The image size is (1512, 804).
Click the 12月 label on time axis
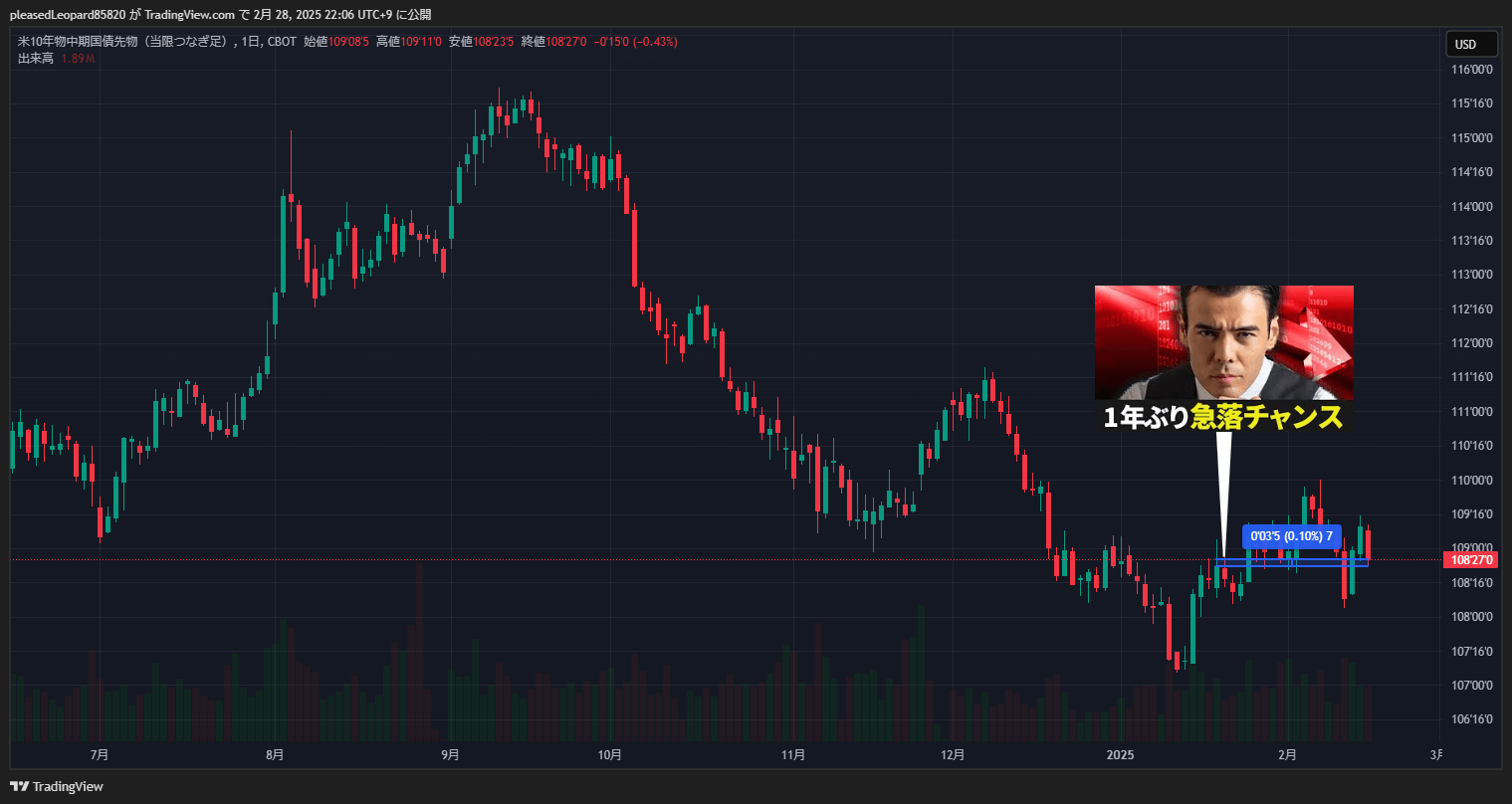pyautogui.click(x=953, y=754)
